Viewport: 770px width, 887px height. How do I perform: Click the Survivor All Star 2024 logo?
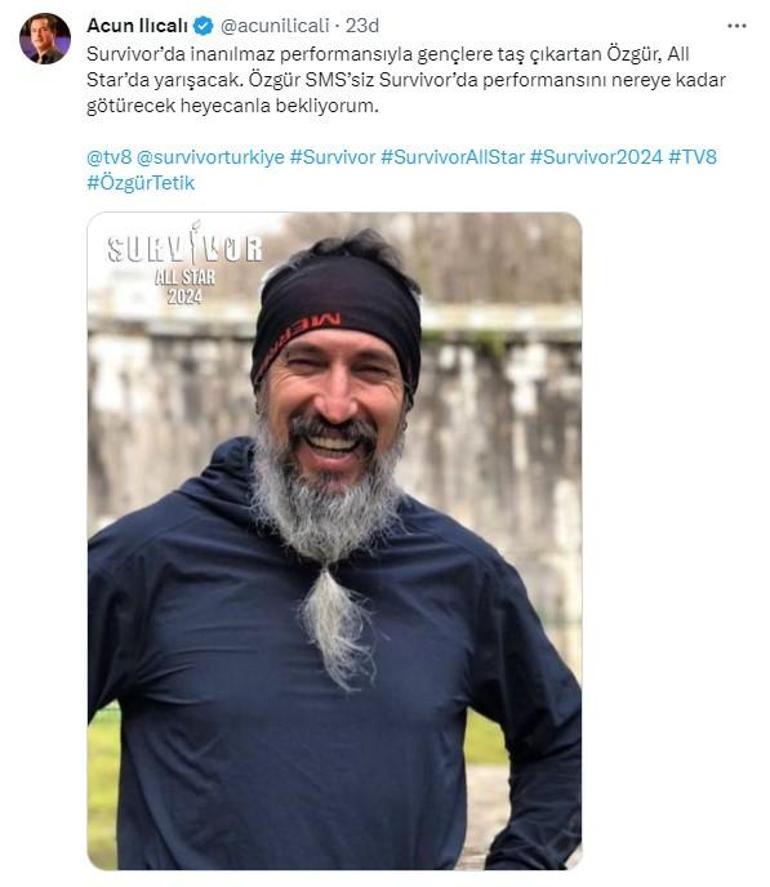point(184,264)
